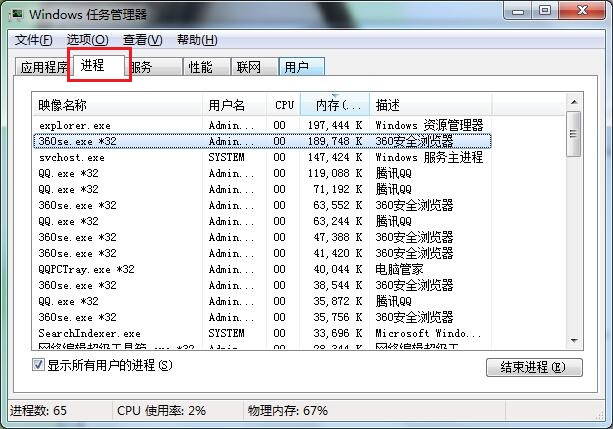Select the svchost.exe process row

click(x=262, y=157)
